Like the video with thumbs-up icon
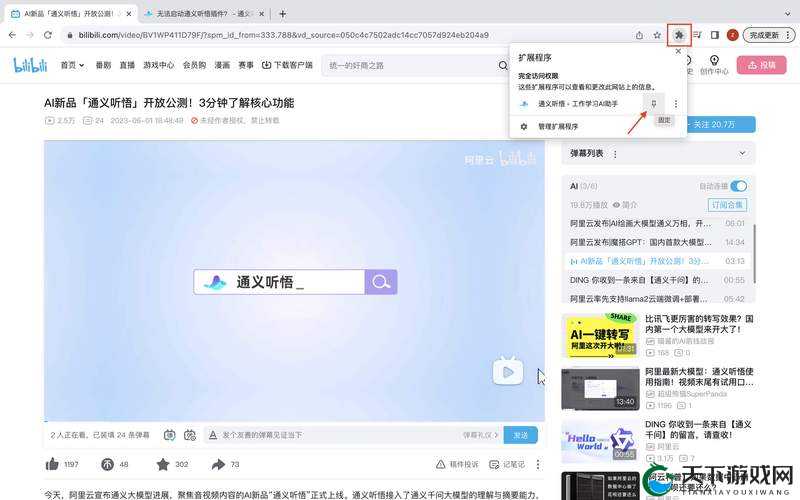800x500 pixels. click(x=52, y=464)
